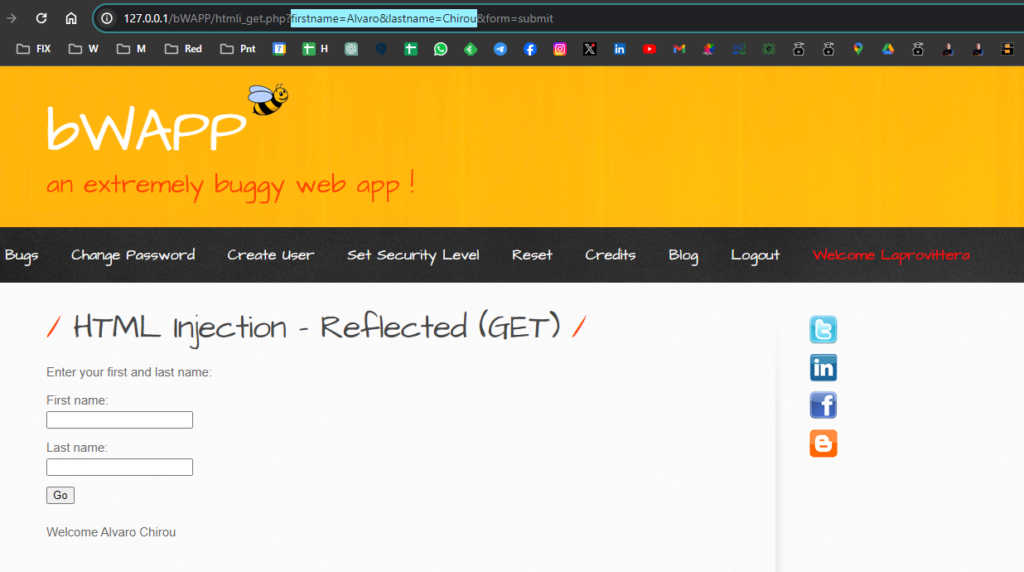Open Change Password page
Image resolution: width=1024 pixels, height=572 pixels.
tap(133, 255)
